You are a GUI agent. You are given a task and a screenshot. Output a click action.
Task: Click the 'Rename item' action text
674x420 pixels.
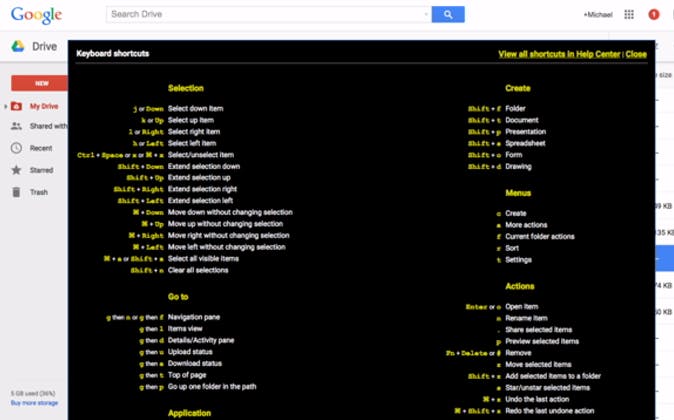pyautogui.click(x=526, y=319)
